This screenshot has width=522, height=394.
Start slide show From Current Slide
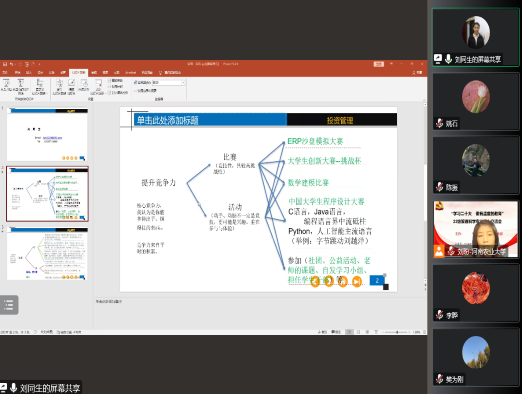point(21,86)
